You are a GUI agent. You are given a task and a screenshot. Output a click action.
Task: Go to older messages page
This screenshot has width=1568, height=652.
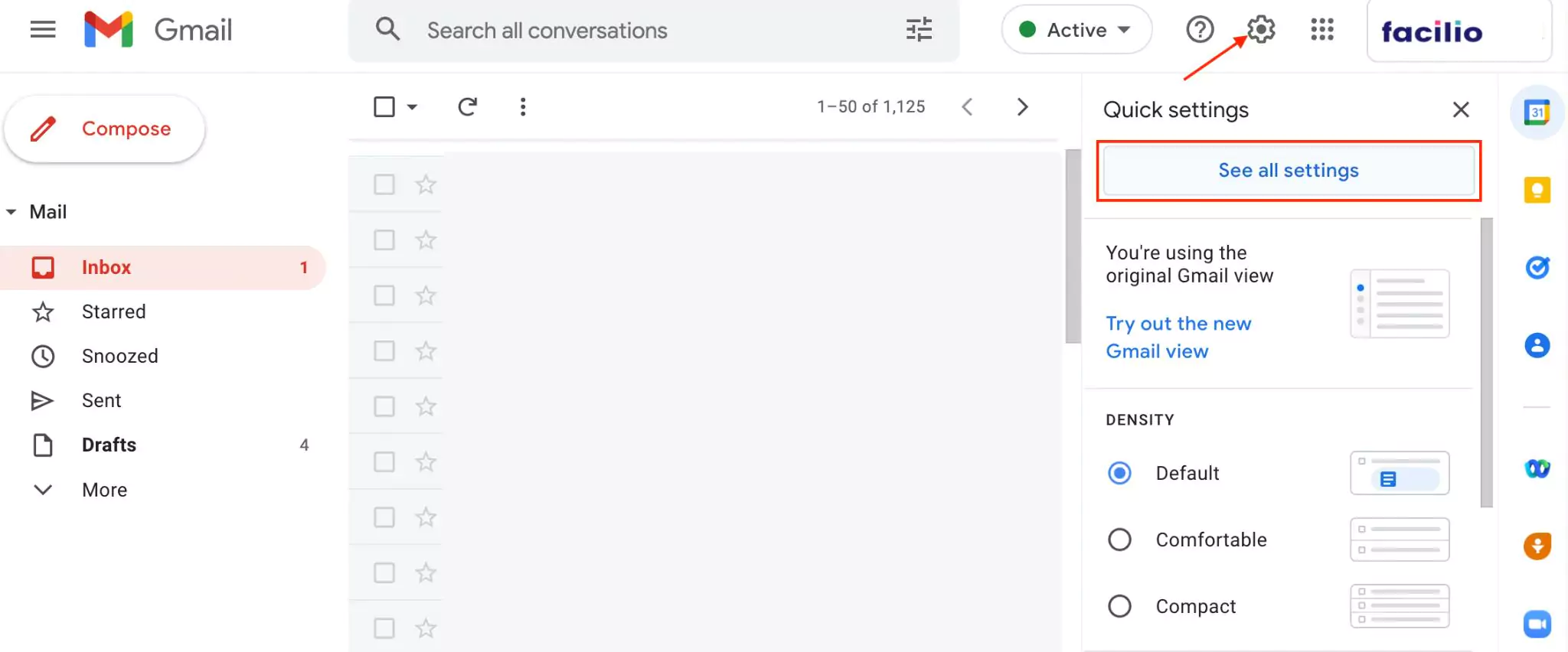1022,106
